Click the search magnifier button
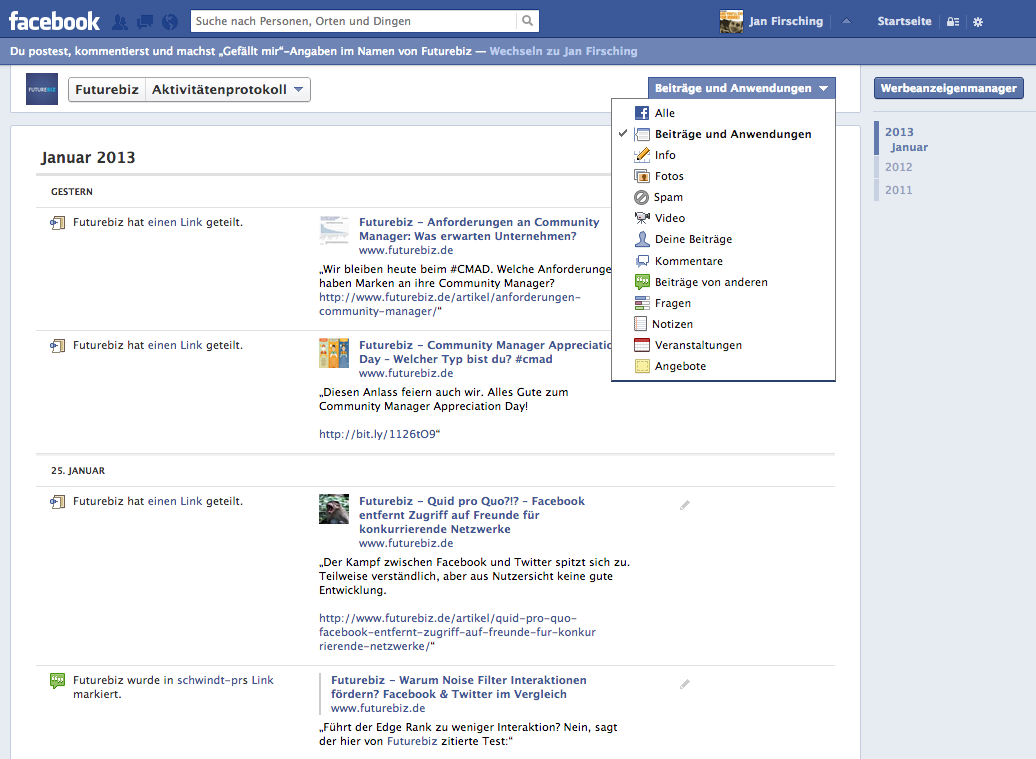Viewport: 1036px width, 759px height. 527,21
